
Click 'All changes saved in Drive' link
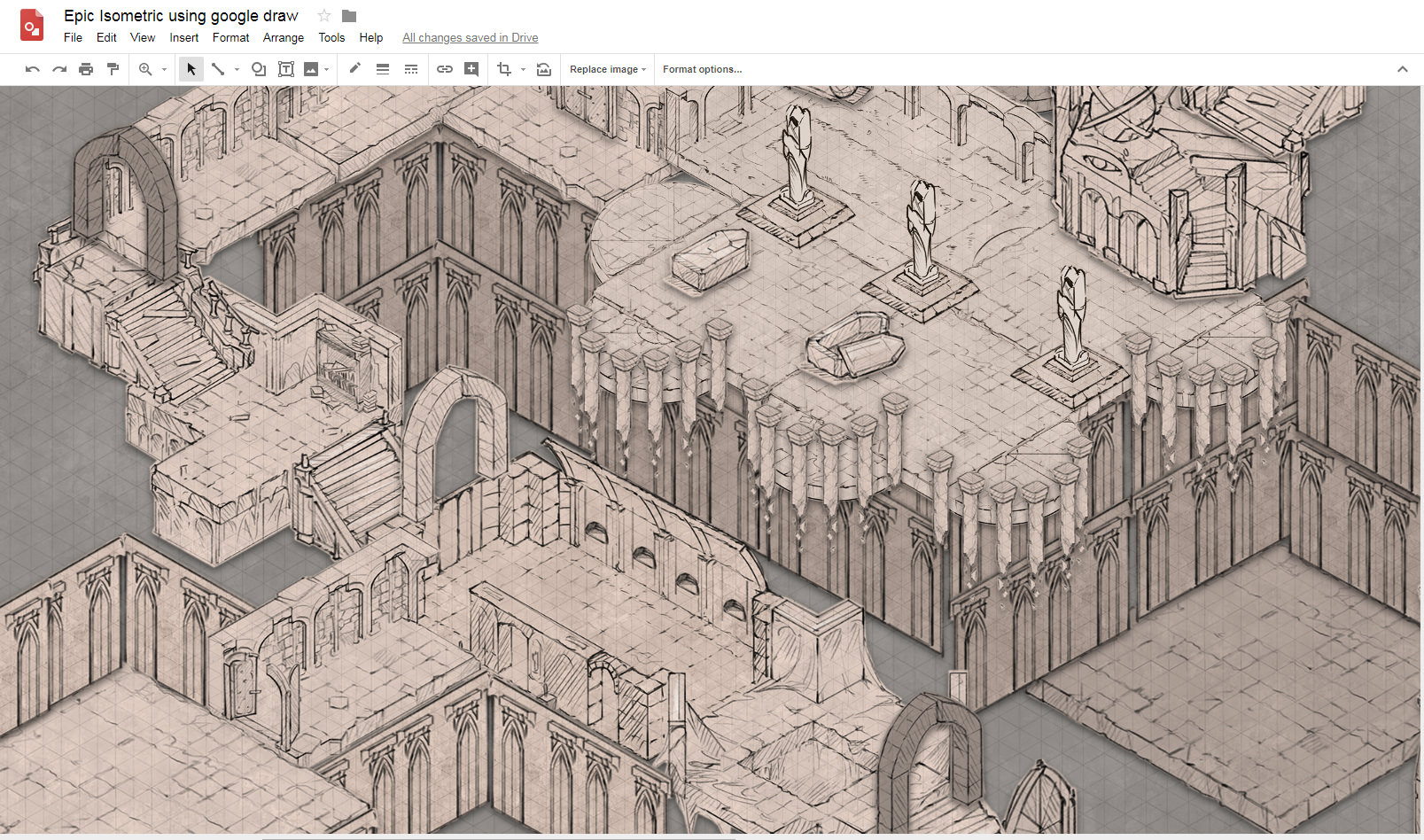click(470, 37)
